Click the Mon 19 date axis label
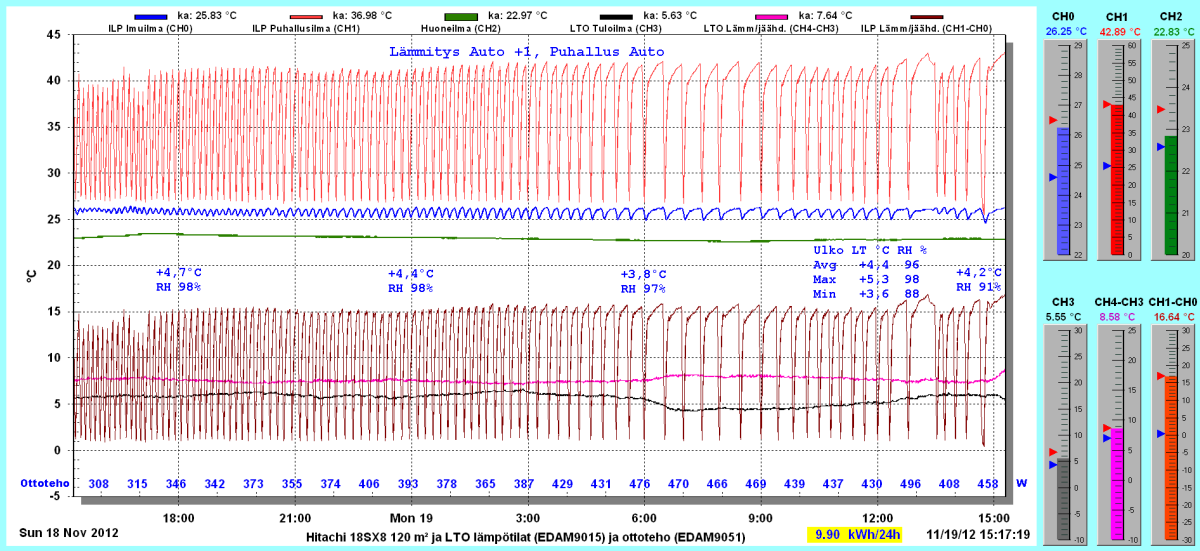The width and height of the screenshot is (1200, 551). coord(411,518)
